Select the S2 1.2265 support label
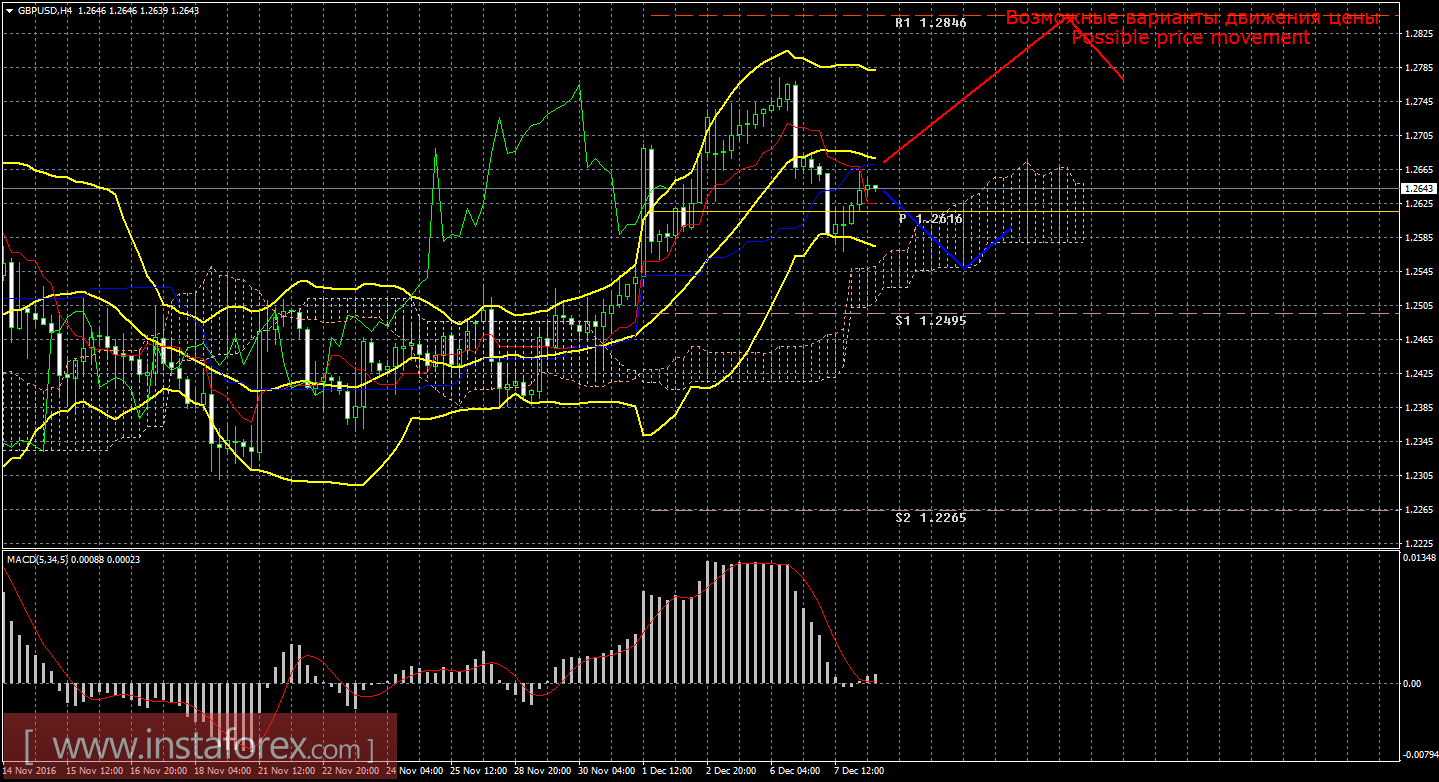Screen dimensions: 1439x782 [930, 518]
